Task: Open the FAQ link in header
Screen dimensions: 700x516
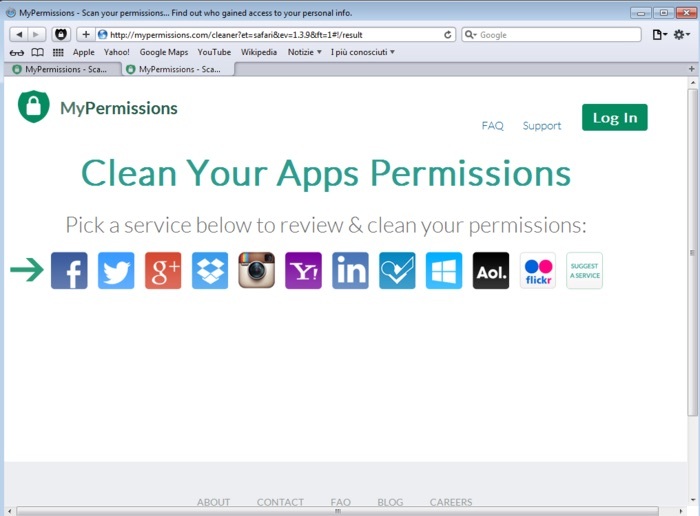Action: [492, 126]
